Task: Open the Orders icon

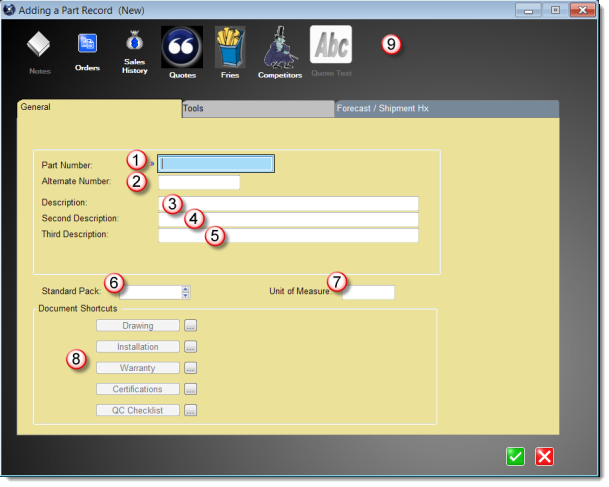Action: point(87,43)
